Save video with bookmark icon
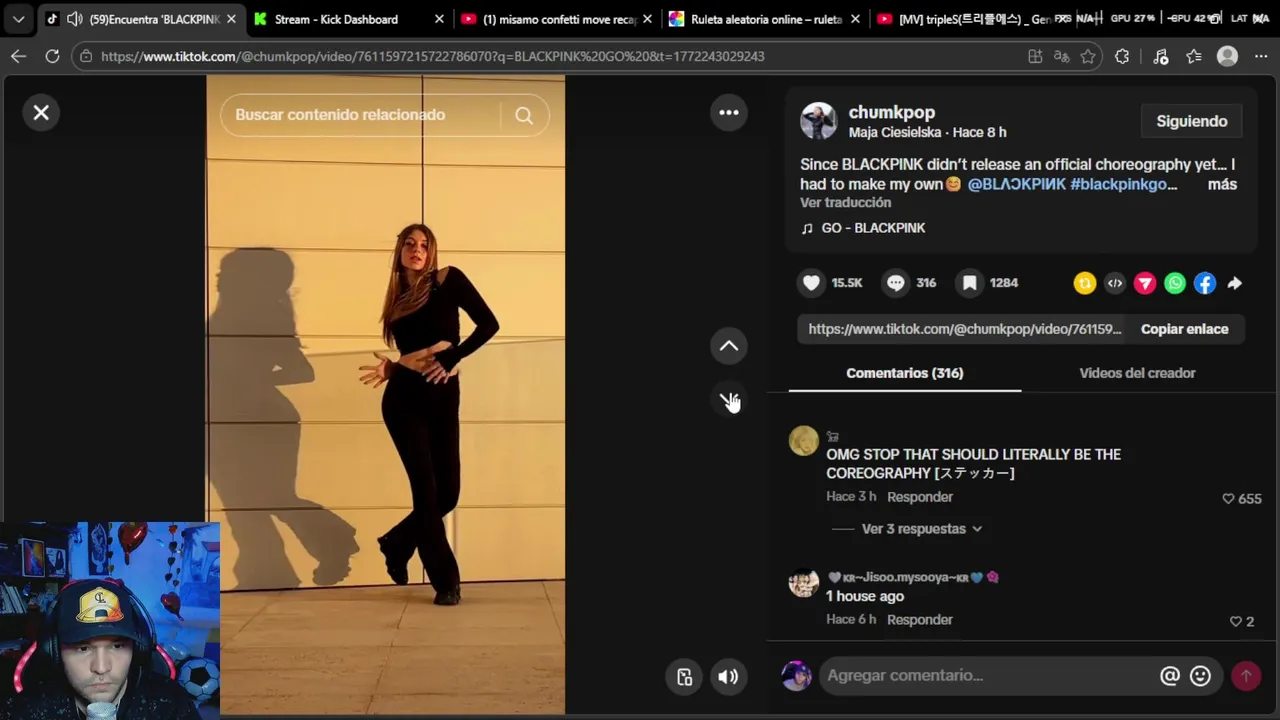 [x=969, y=283]
